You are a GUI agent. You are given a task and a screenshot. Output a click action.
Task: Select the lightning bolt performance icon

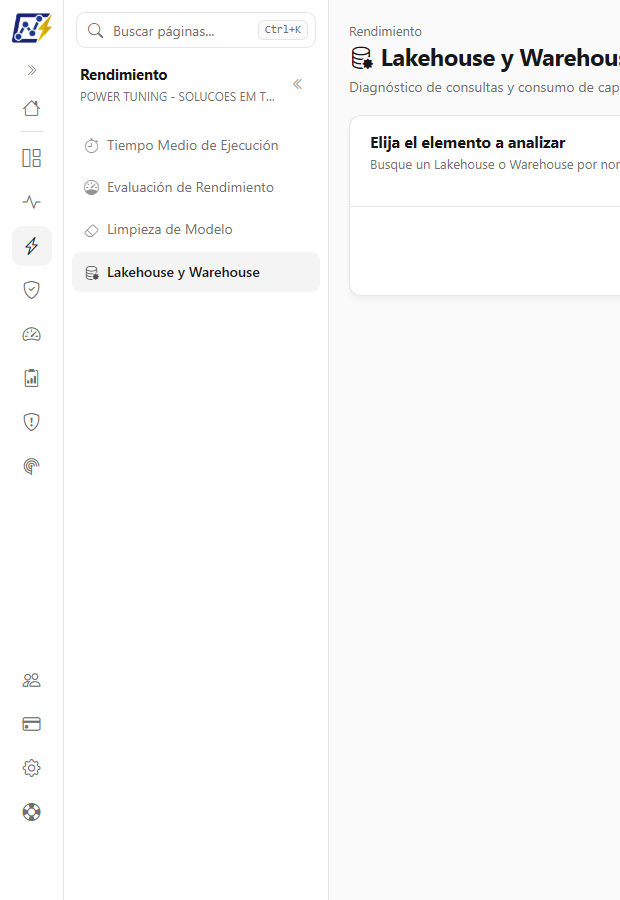click(32, 246)
